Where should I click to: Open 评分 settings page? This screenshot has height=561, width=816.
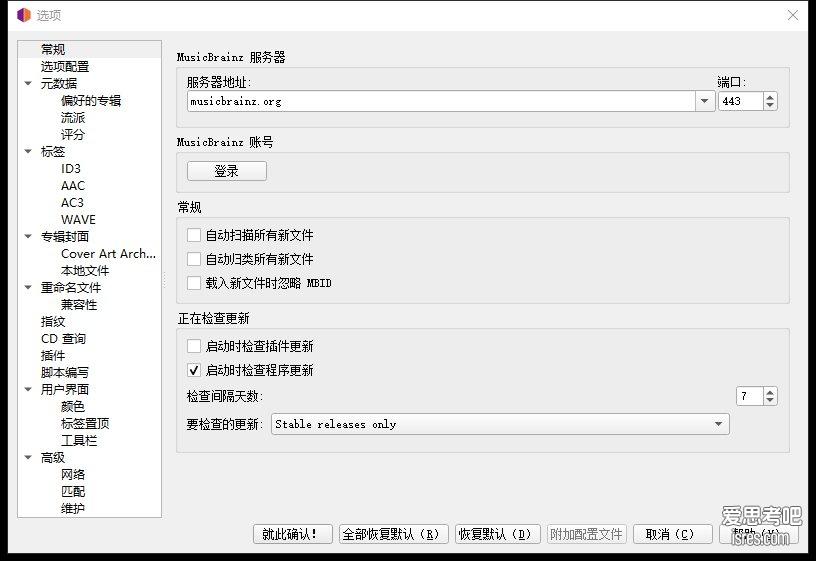click(x=72, y=135)
